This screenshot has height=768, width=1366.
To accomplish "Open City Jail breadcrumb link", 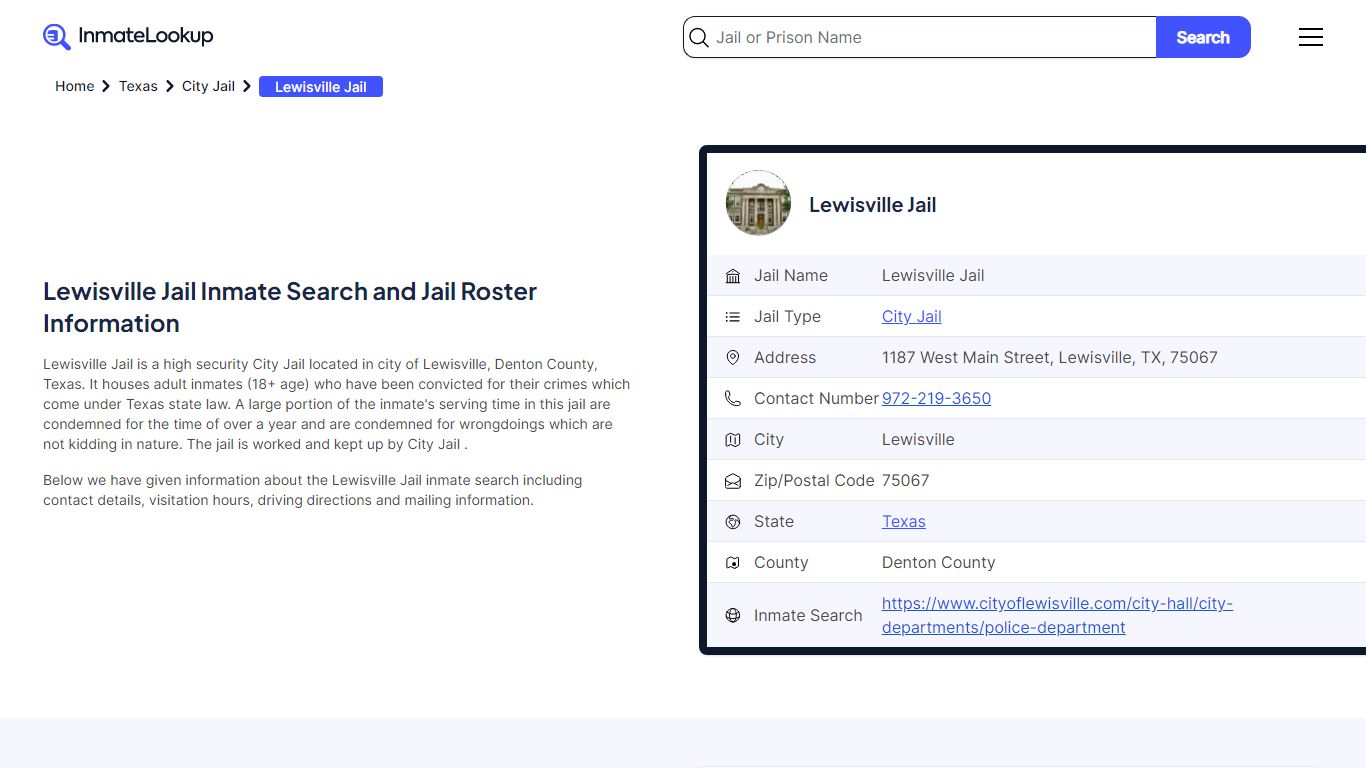I will point(208,87).
